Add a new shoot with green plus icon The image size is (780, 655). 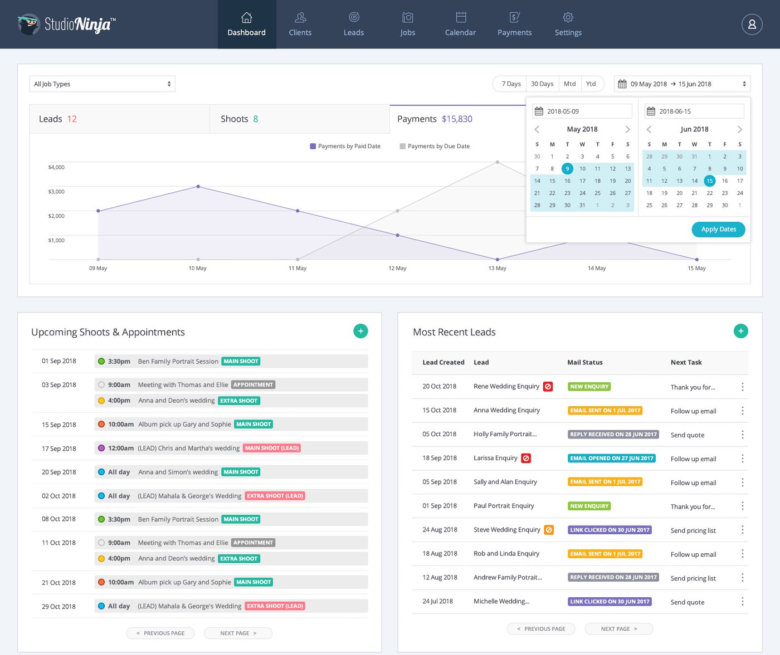[x=360, y=331]
